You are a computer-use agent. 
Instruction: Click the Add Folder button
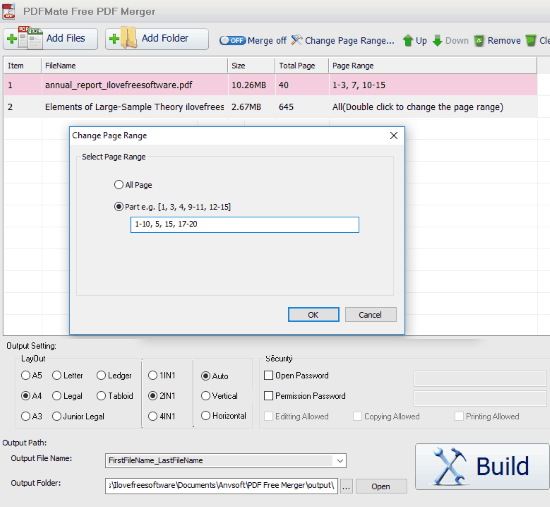157,39
